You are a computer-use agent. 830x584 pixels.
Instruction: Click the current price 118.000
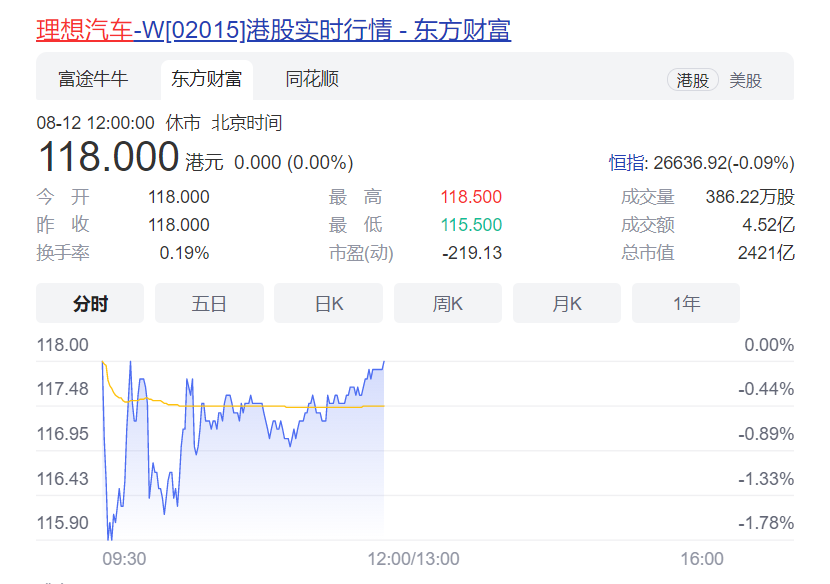pyautogui.click(x=109, y=157)
